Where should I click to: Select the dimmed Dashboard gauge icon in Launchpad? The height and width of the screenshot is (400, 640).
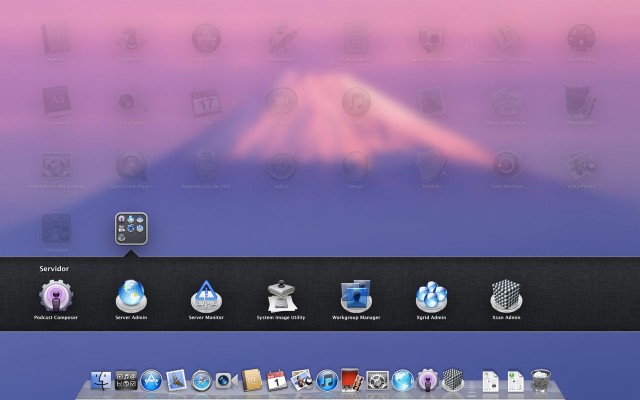(x=581, y=39)
